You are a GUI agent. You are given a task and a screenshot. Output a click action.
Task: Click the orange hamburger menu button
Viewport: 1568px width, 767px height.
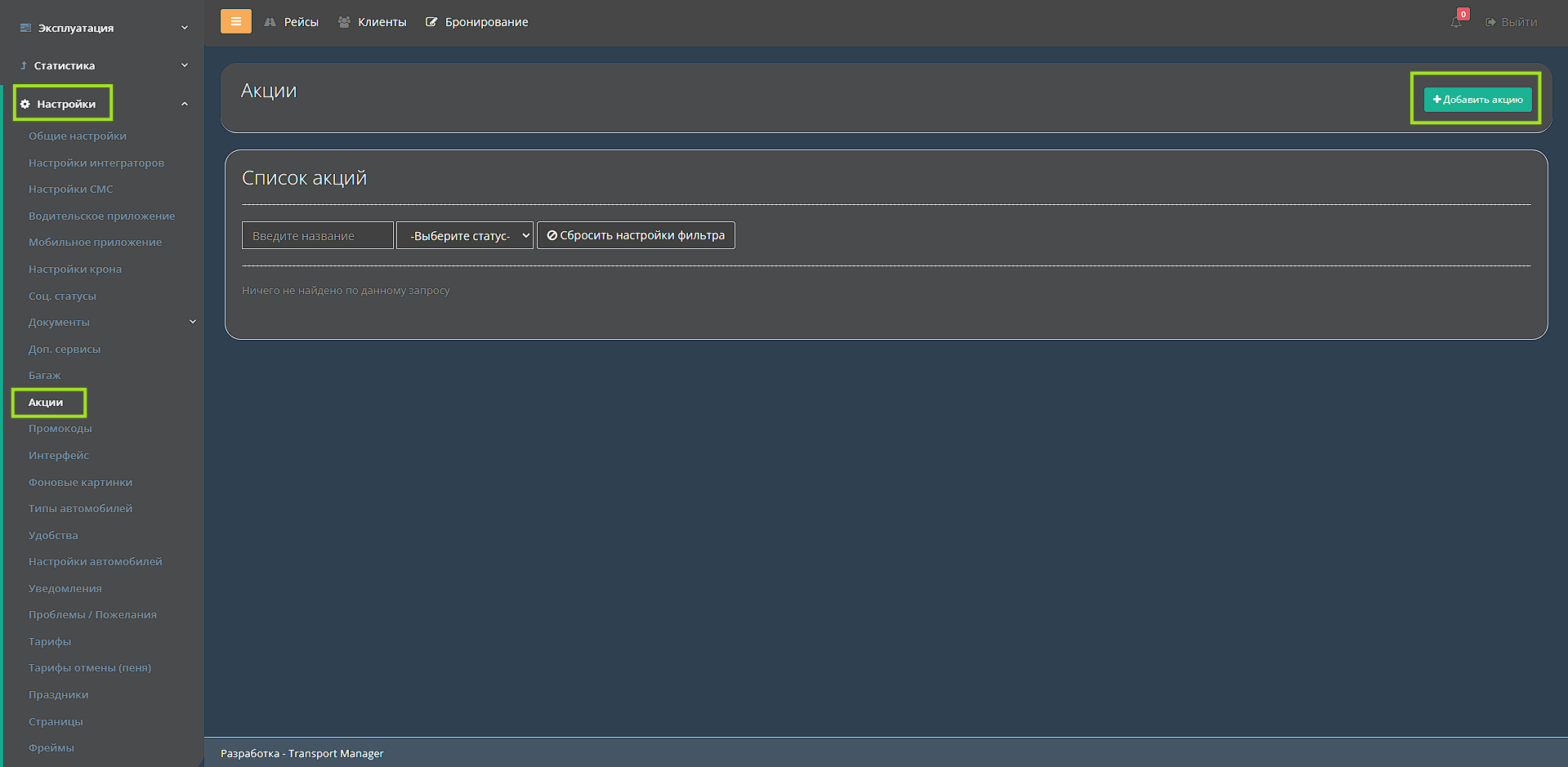click(235, 21)
